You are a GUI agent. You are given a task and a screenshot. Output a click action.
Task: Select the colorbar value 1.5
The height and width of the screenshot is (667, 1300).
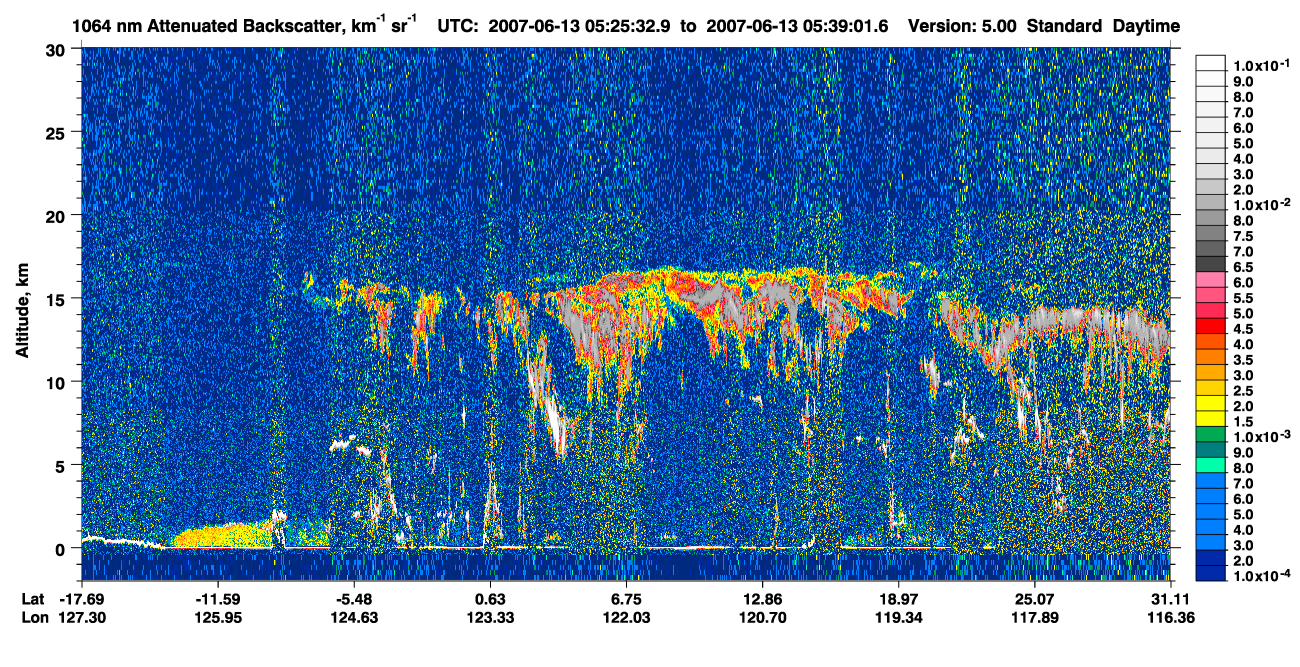1244,421
